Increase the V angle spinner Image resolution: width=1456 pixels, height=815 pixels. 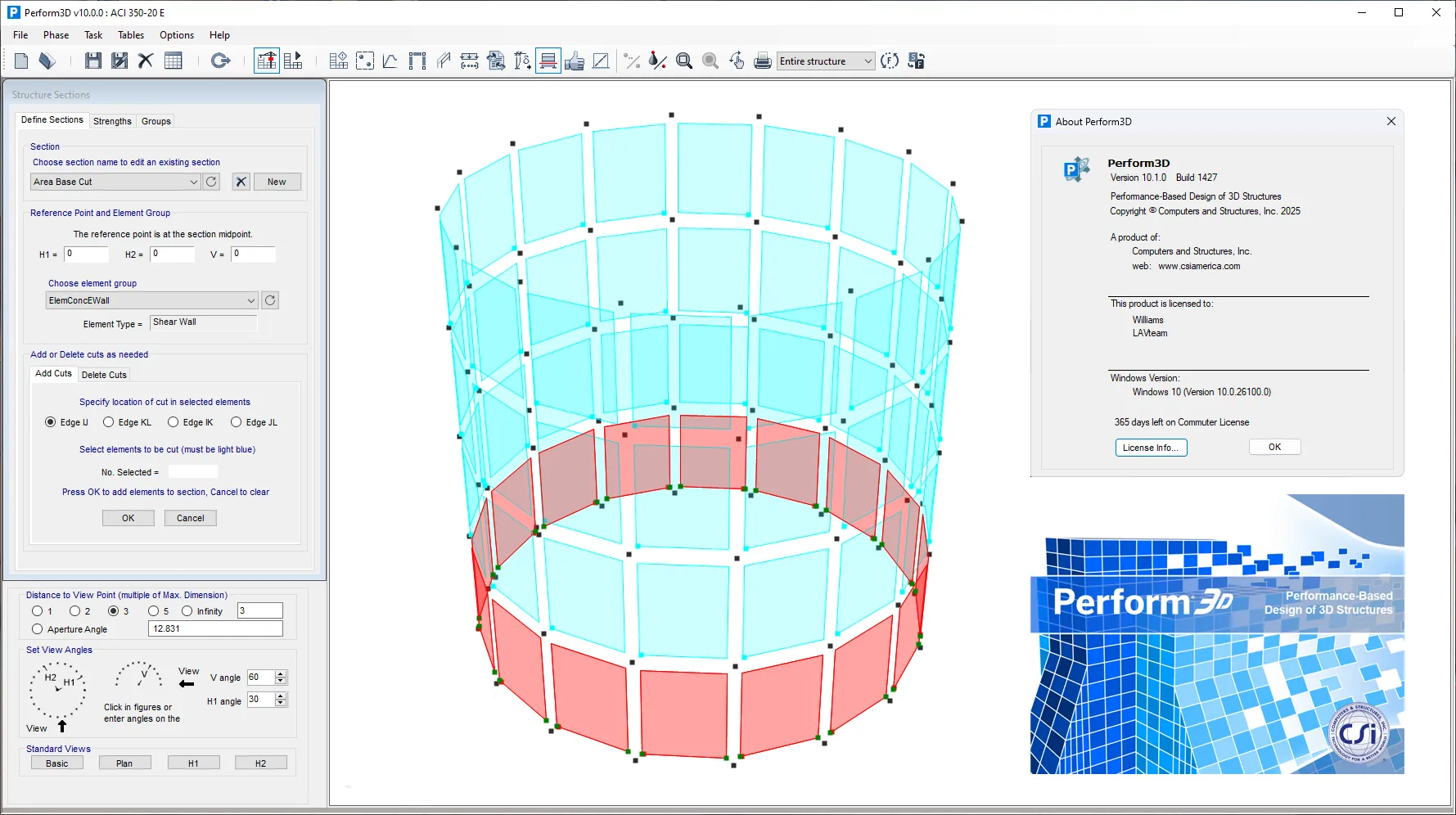pos(281,674)
